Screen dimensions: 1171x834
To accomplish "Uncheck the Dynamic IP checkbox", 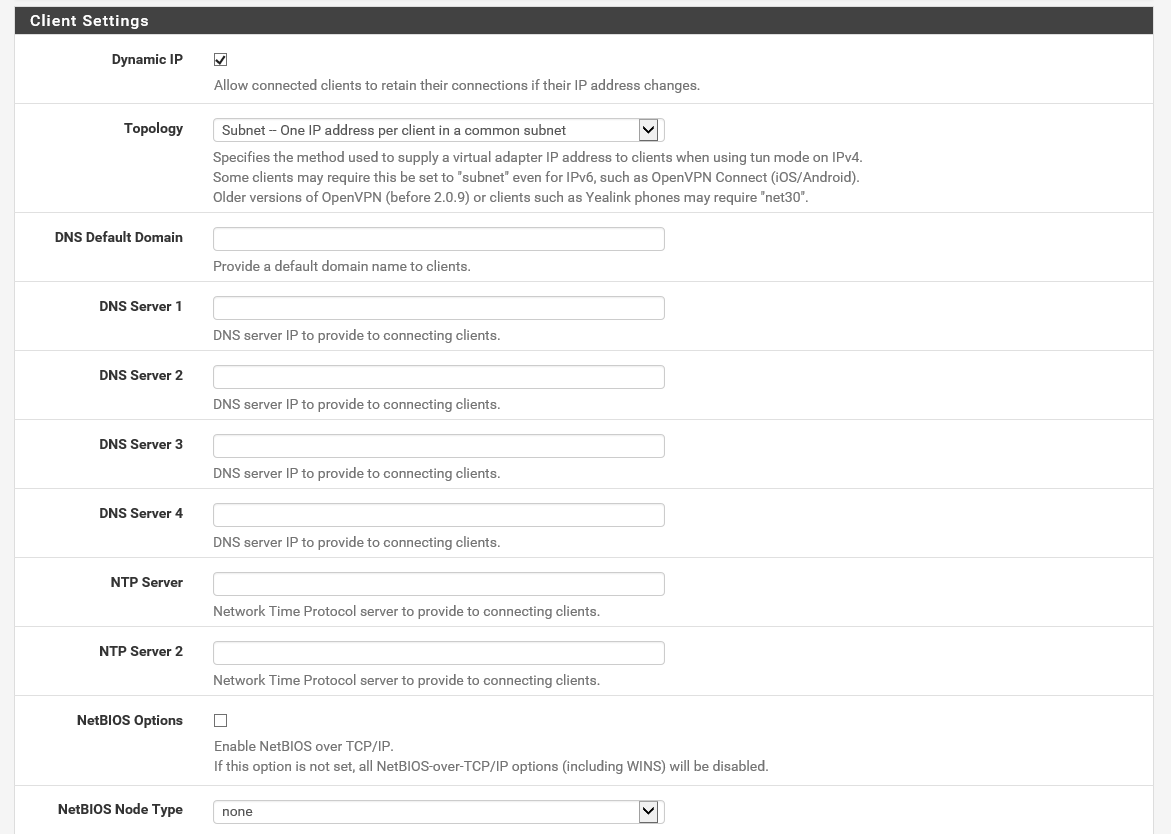I will coord(220,60).
